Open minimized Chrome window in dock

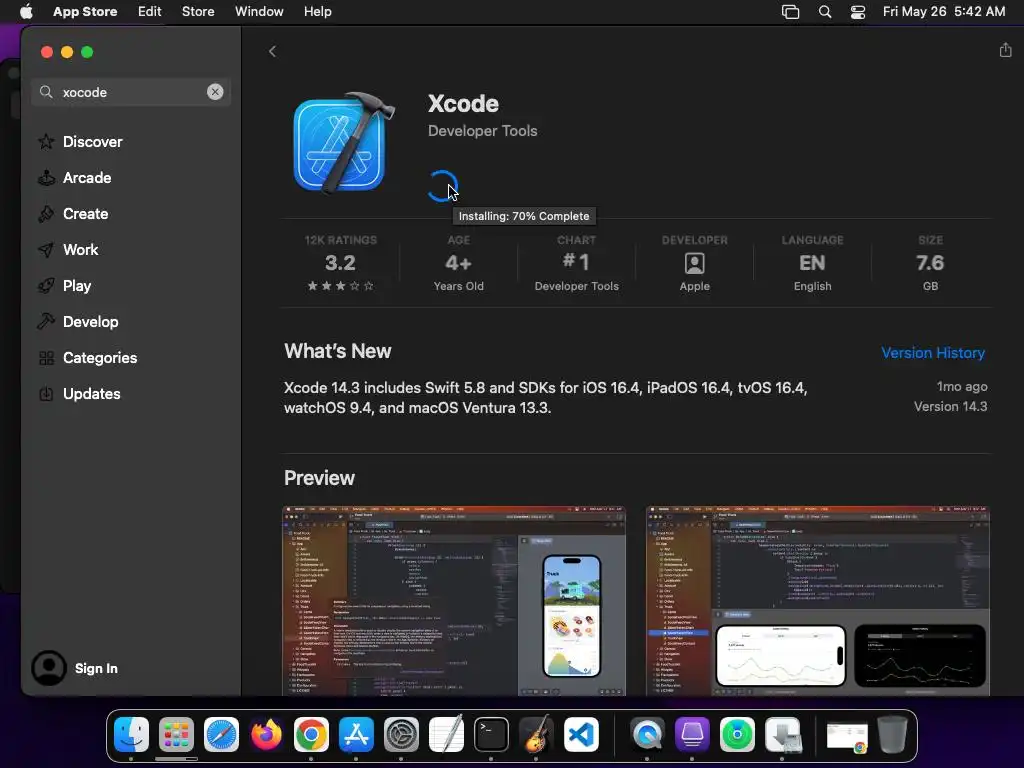click(x=847, y=737)
